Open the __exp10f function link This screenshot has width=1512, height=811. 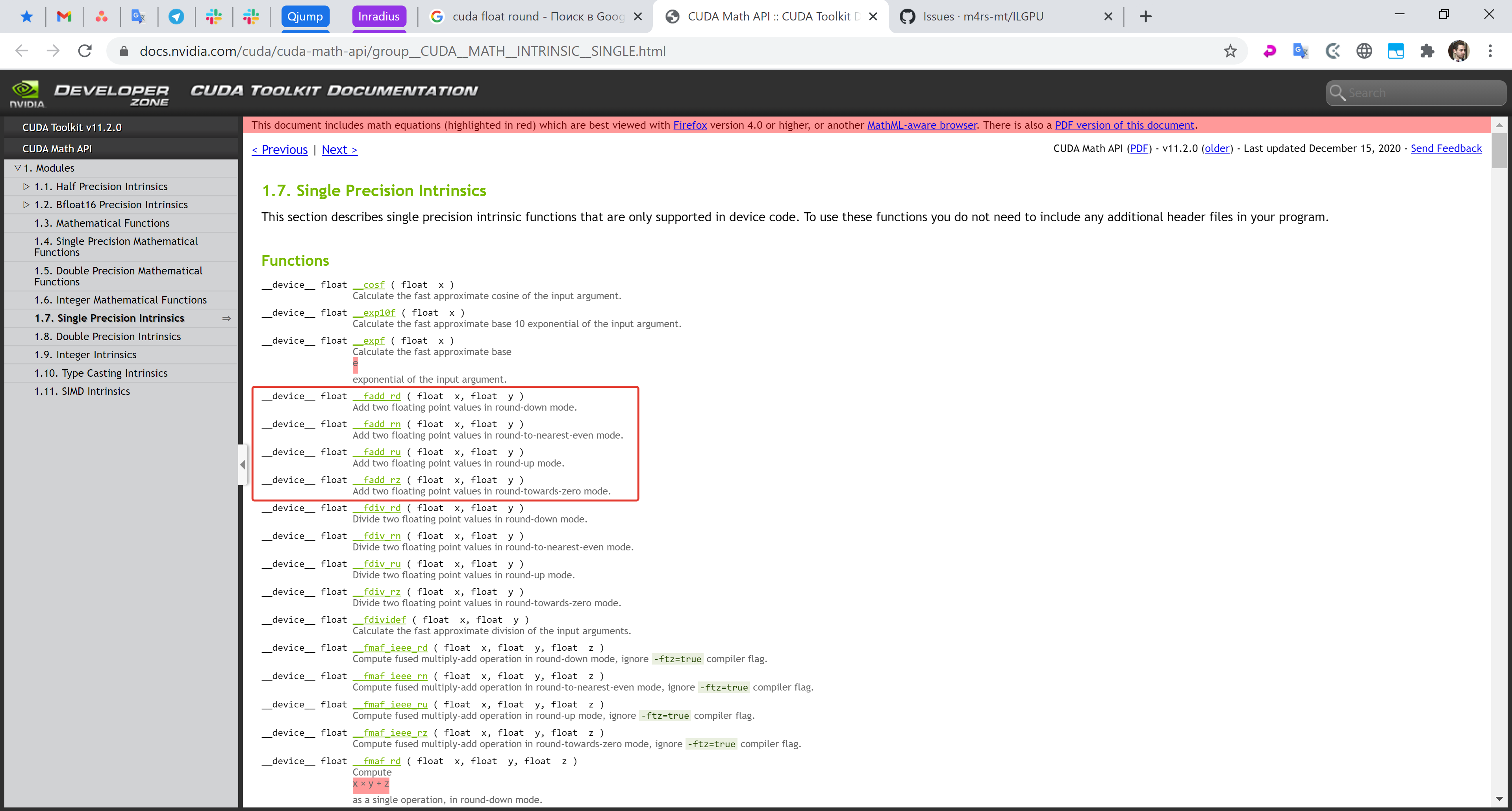coord(374,313)
